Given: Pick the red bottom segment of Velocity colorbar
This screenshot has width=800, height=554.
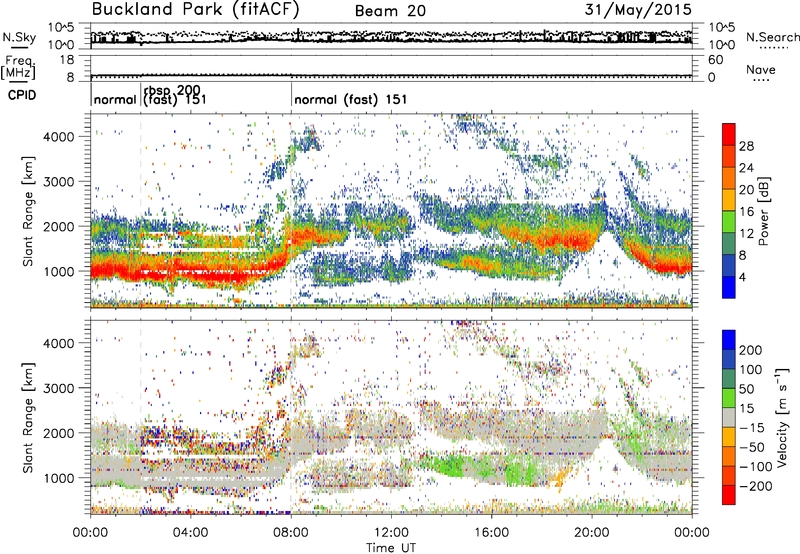Looking at the screenshot, I should pos(729,495).
